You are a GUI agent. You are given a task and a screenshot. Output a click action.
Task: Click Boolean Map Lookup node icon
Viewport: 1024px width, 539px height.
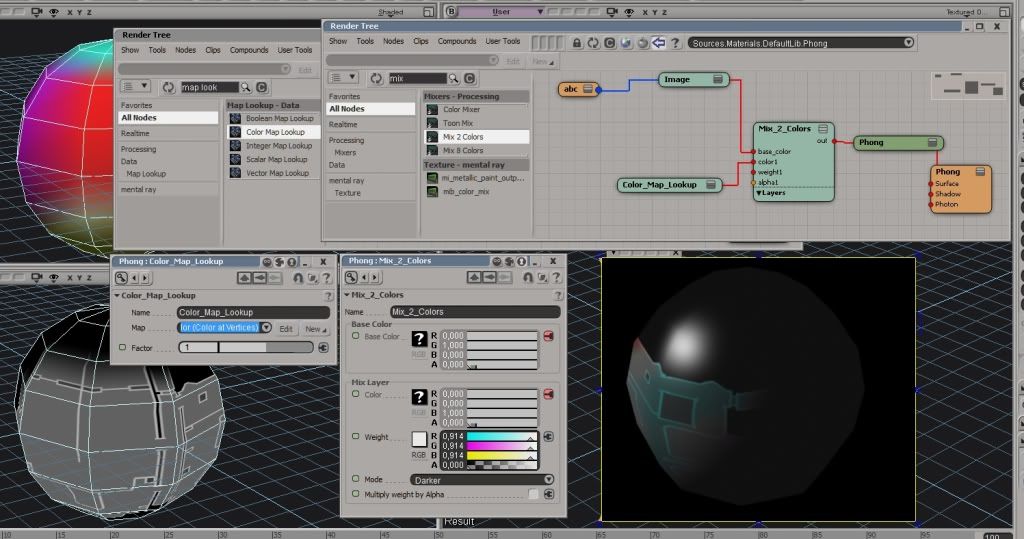tap(236, 118)
